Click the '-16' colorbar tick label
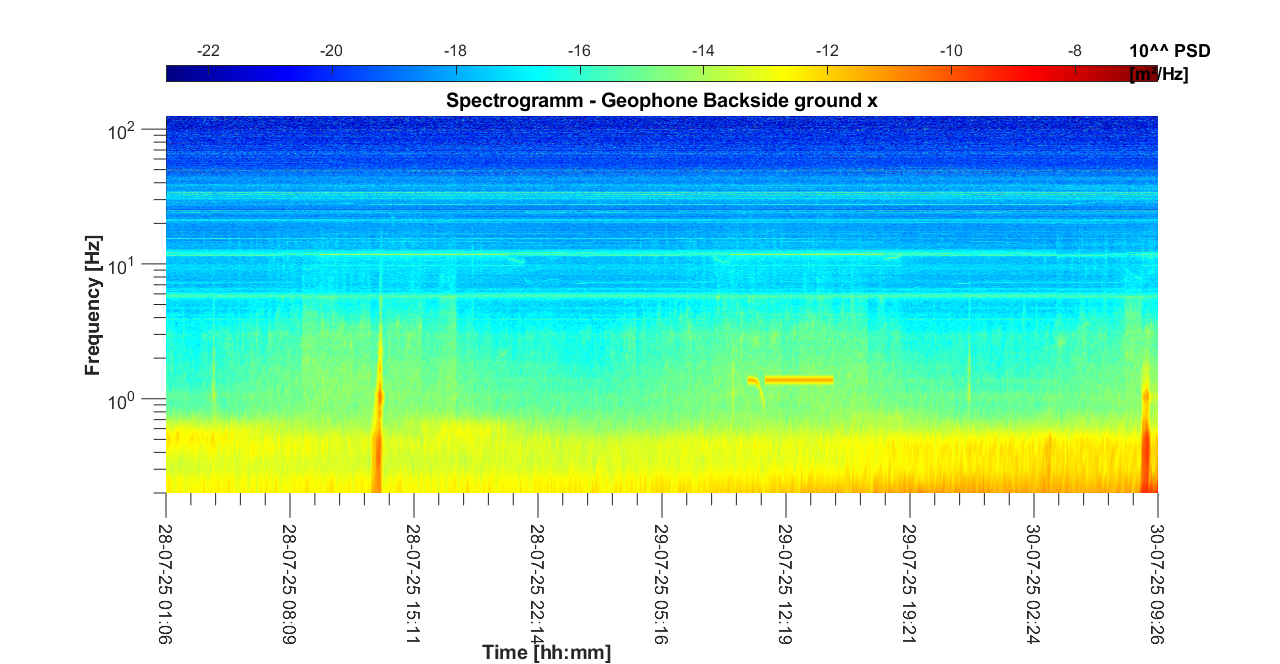The width and height of the screenshot is (1280, 664). pyautogui.click(x=580, y=51)
